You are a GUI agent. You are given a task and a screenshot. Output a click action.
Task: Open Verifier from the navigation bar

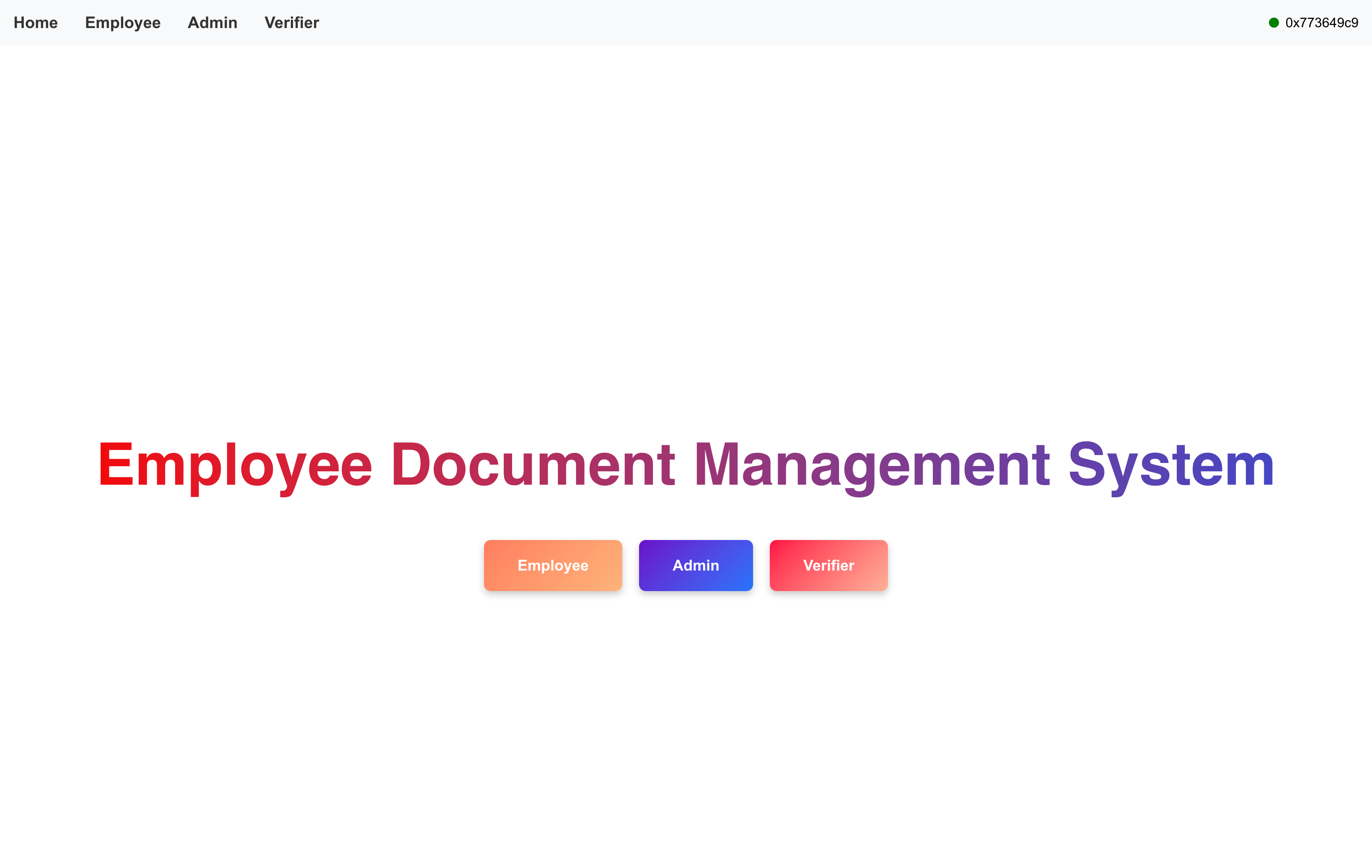point(291,23)
